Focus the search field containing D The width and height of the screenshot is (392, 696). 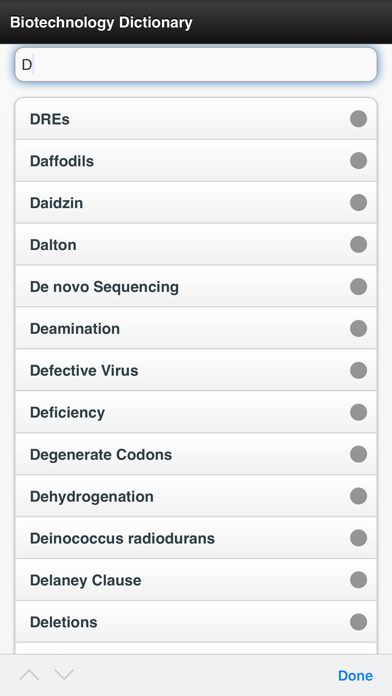pos(196,65)
